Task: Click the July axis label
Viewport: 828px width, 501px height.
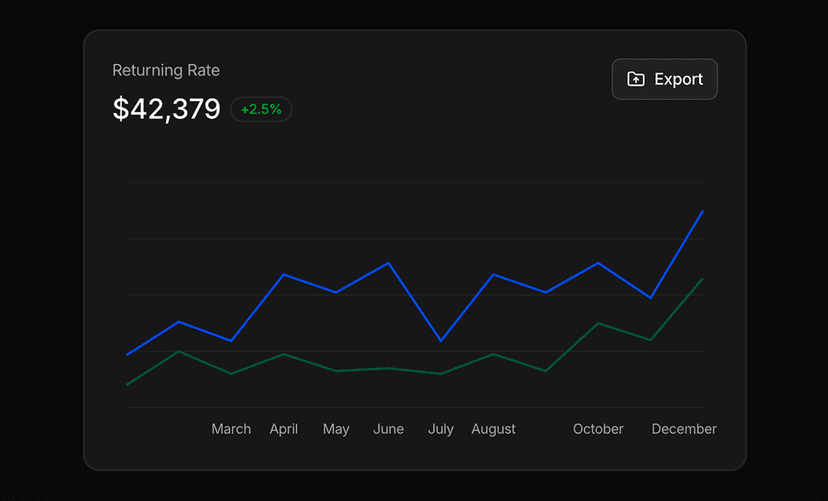Action: point(441,429)
